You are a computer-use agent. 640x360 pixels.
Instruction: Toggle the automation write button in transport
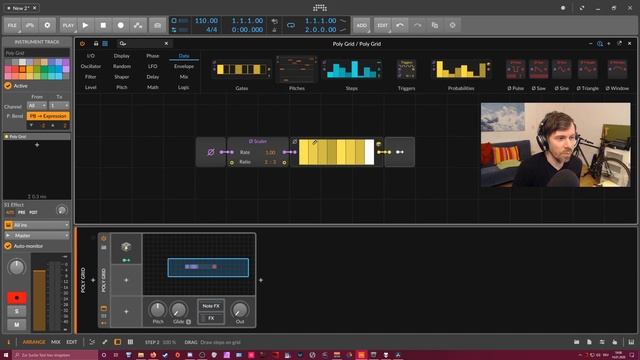138,25
